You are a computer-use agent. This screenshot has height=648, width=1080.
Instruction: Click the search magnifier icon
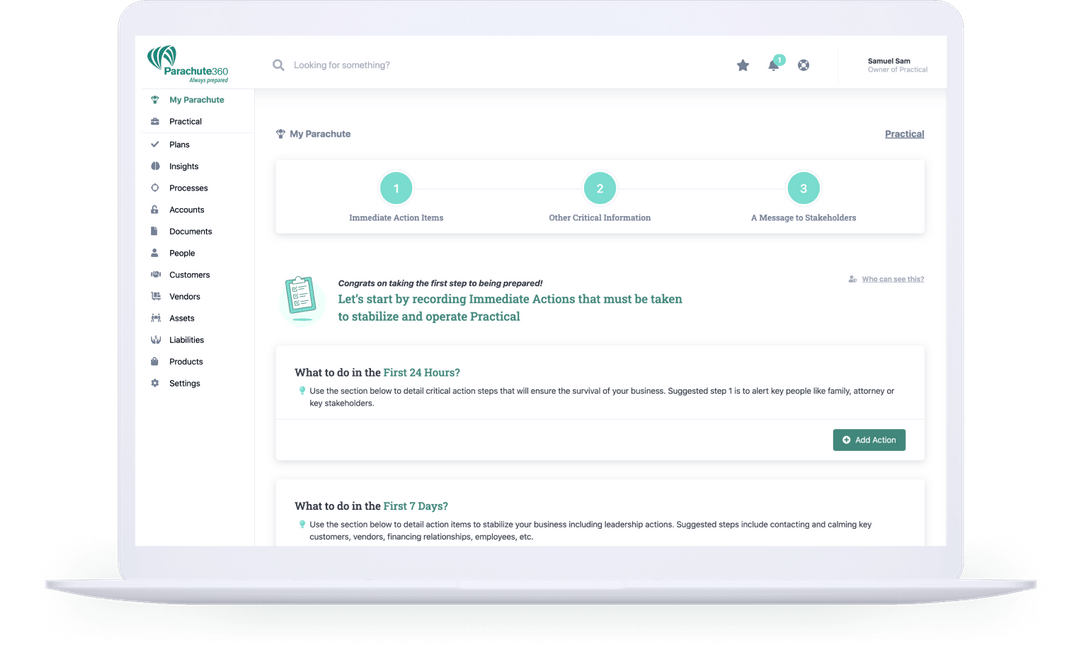(x=278, y=65)
